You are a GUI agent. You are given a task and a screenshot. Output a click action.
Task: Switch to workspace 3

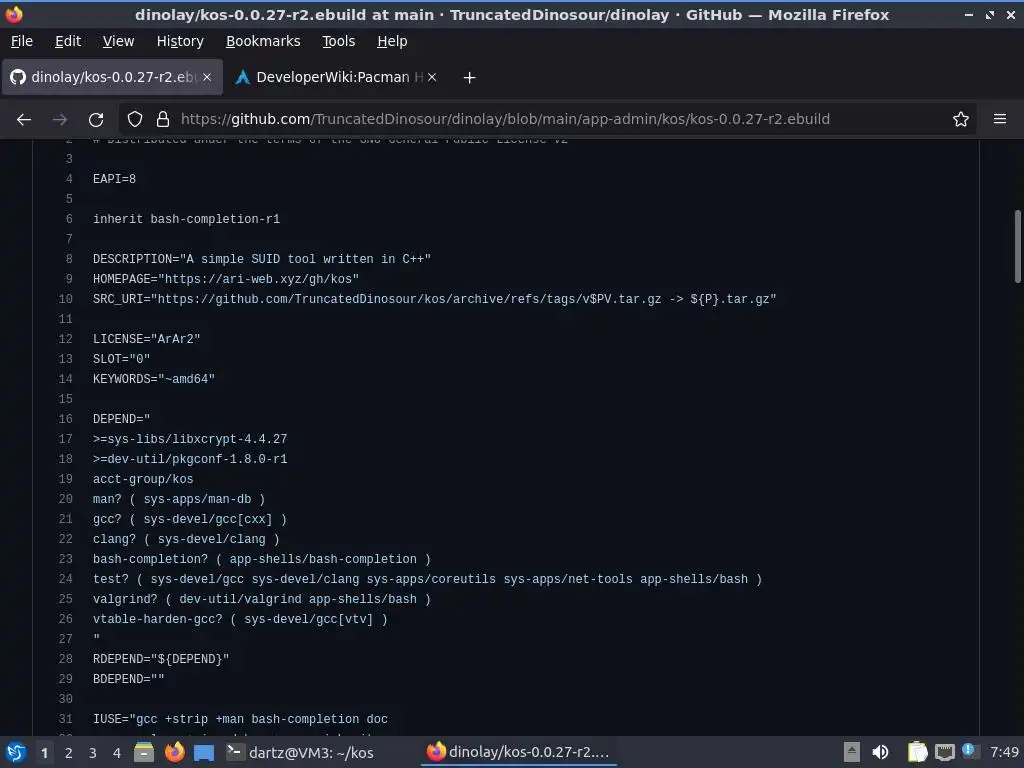[93, 753]
